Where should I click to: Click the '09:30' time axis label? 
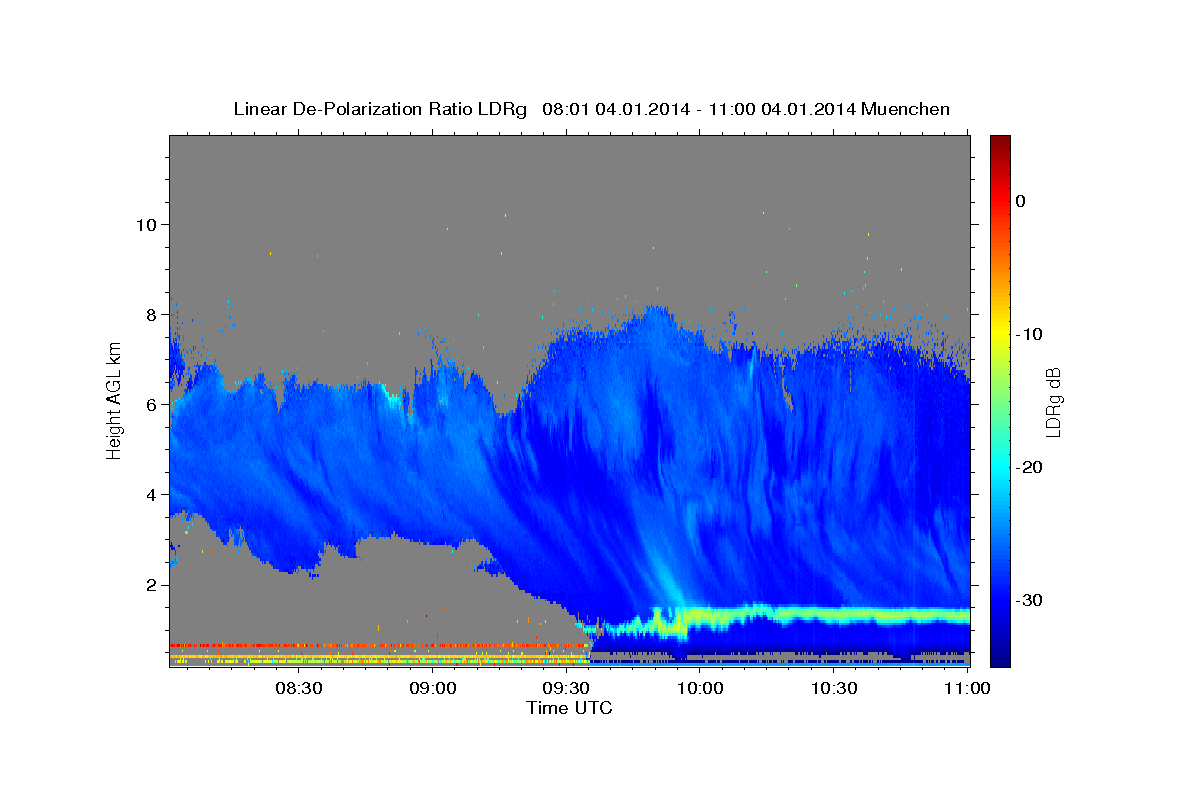[x=566, y=689]
